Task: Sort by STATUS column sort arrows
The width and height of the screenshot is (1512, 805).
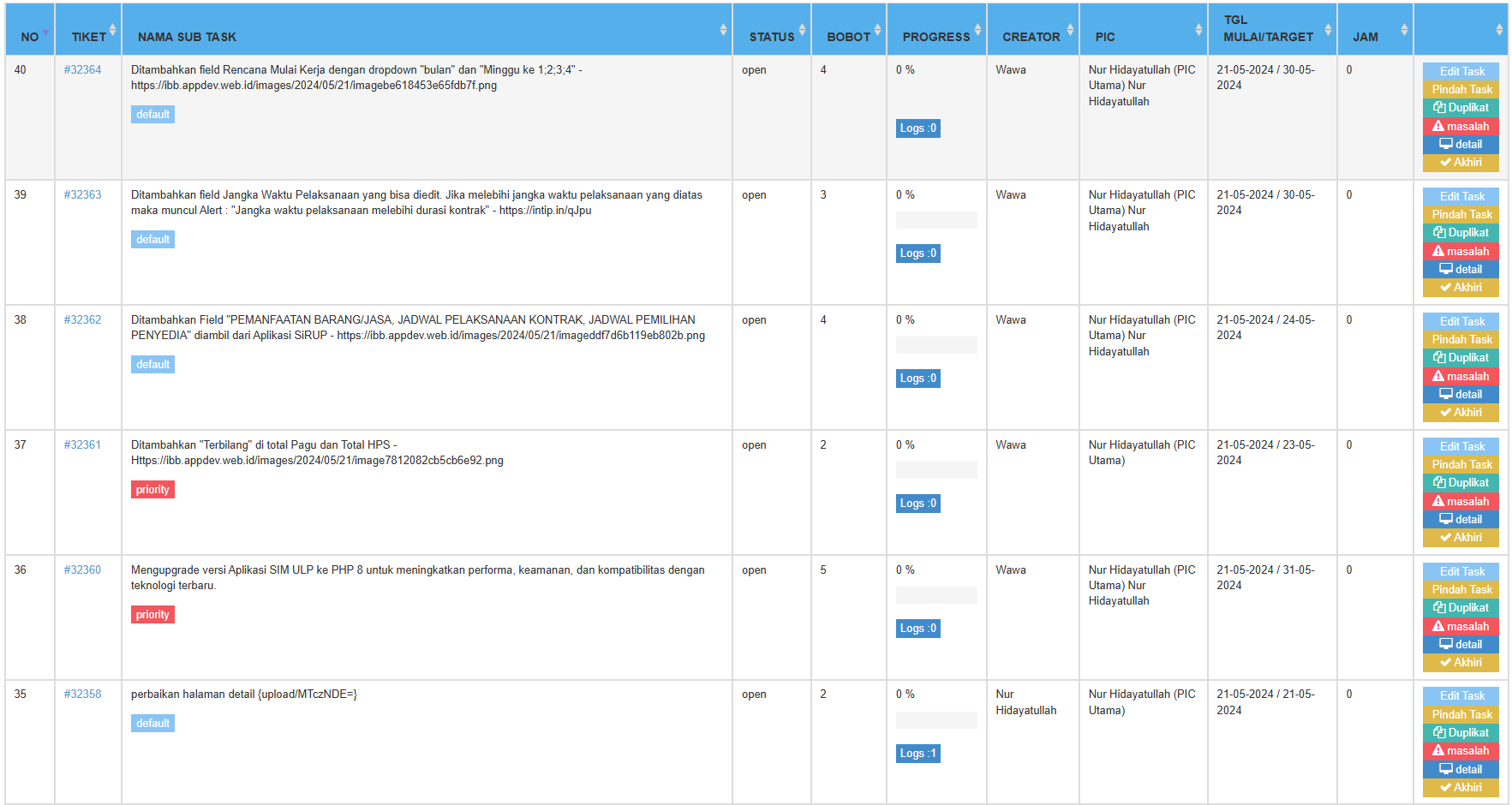Action: point(802,30)
